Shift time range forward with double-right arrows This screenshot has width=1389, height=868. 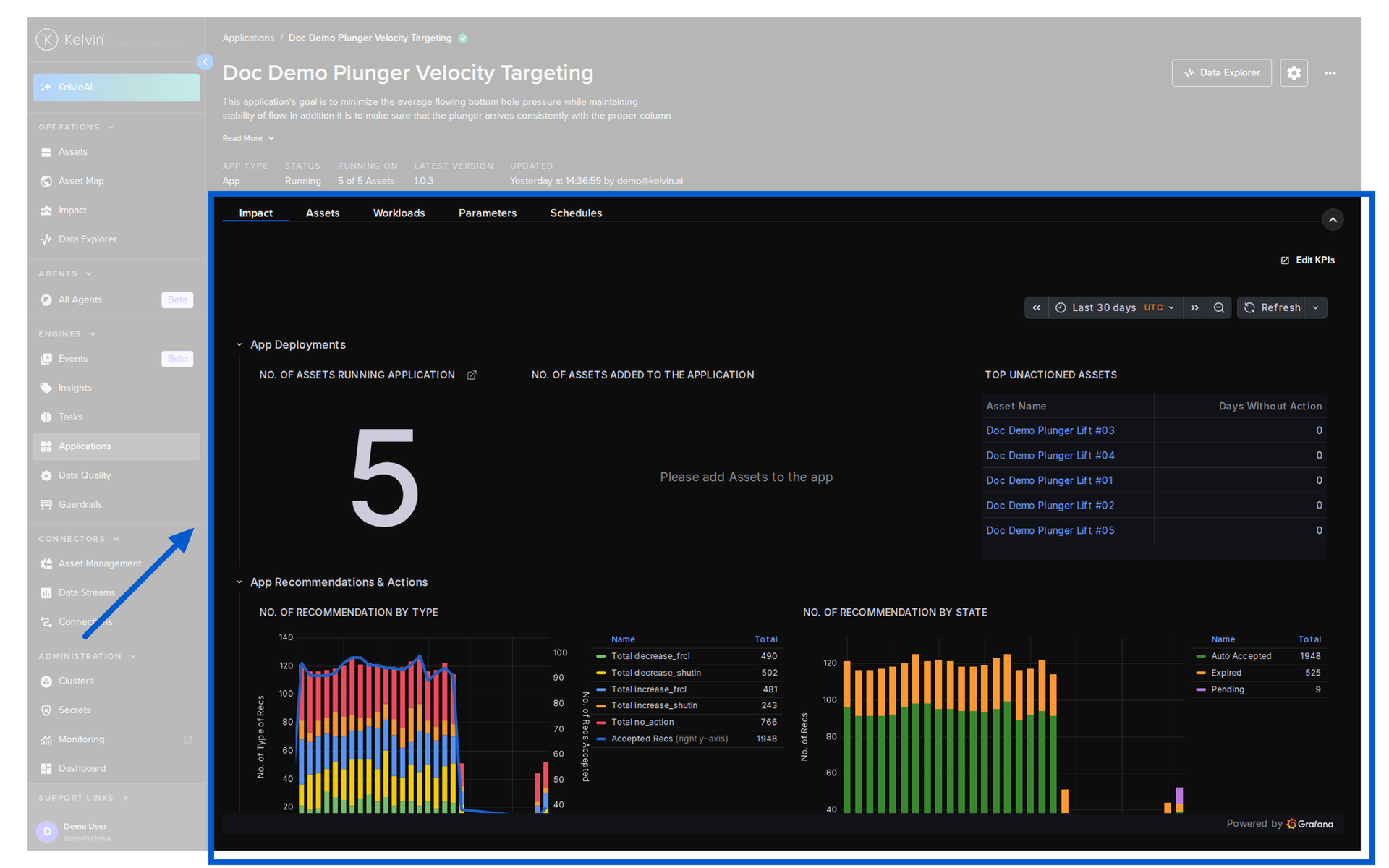(x=1194, y=307)
